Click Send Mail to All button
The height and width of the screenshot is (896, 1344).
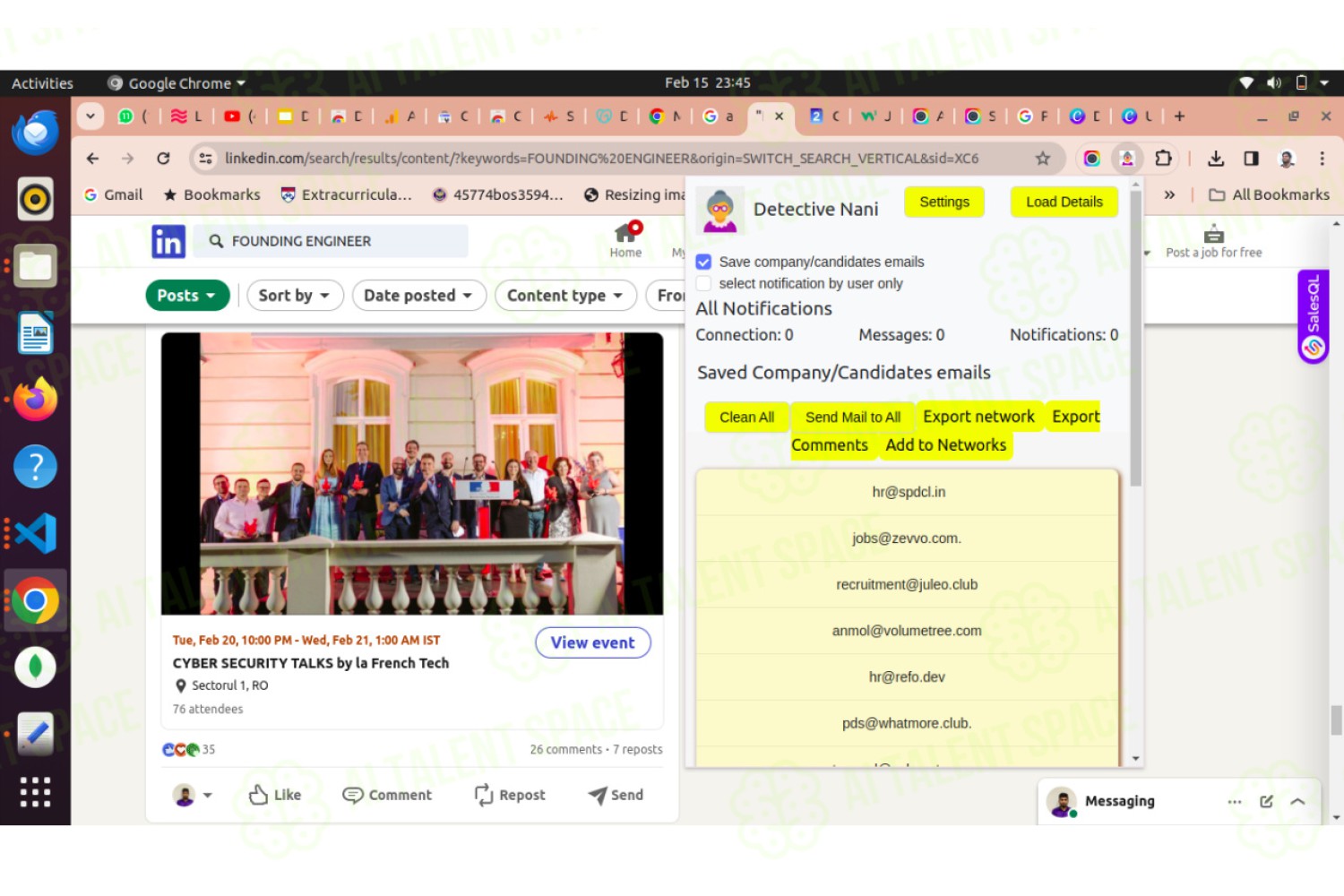(x=853, y=418)
